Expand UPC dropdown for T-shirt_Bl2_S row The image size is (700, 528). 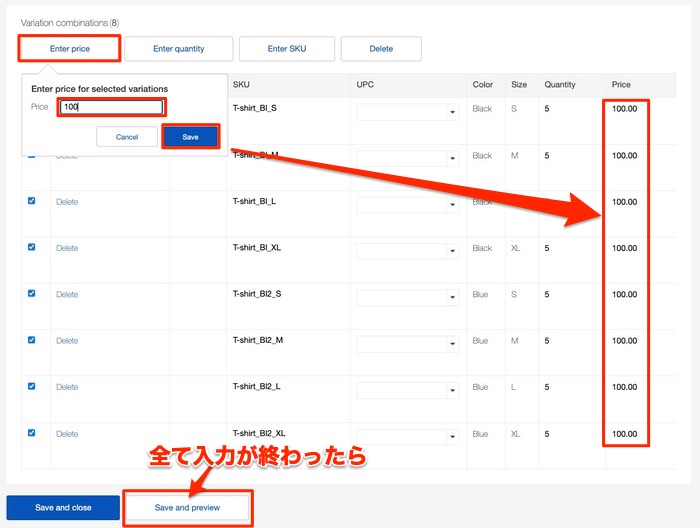(x=452, y=298)
